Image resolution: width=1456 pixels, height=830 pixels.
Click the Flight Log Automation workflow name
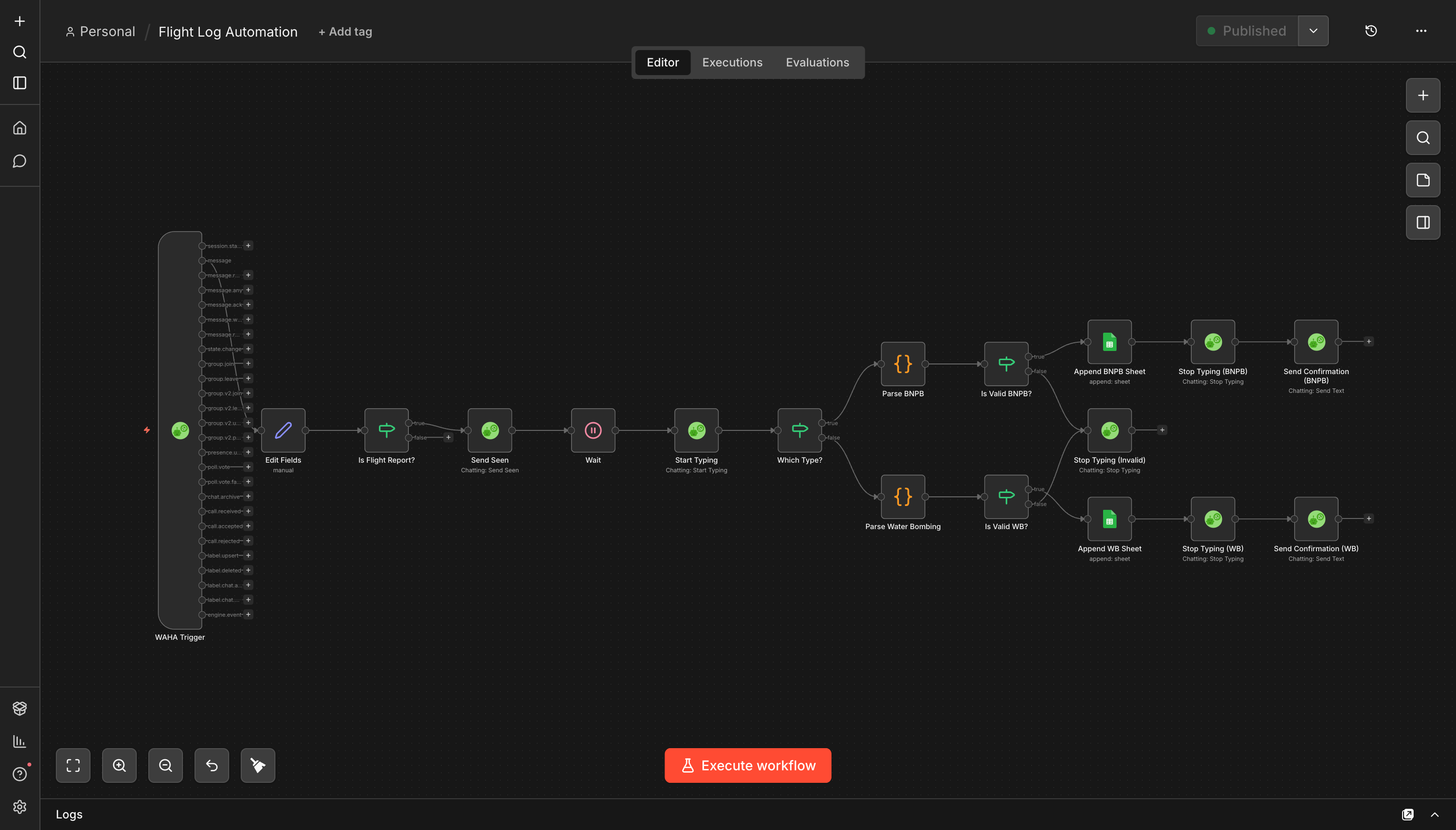227,32
